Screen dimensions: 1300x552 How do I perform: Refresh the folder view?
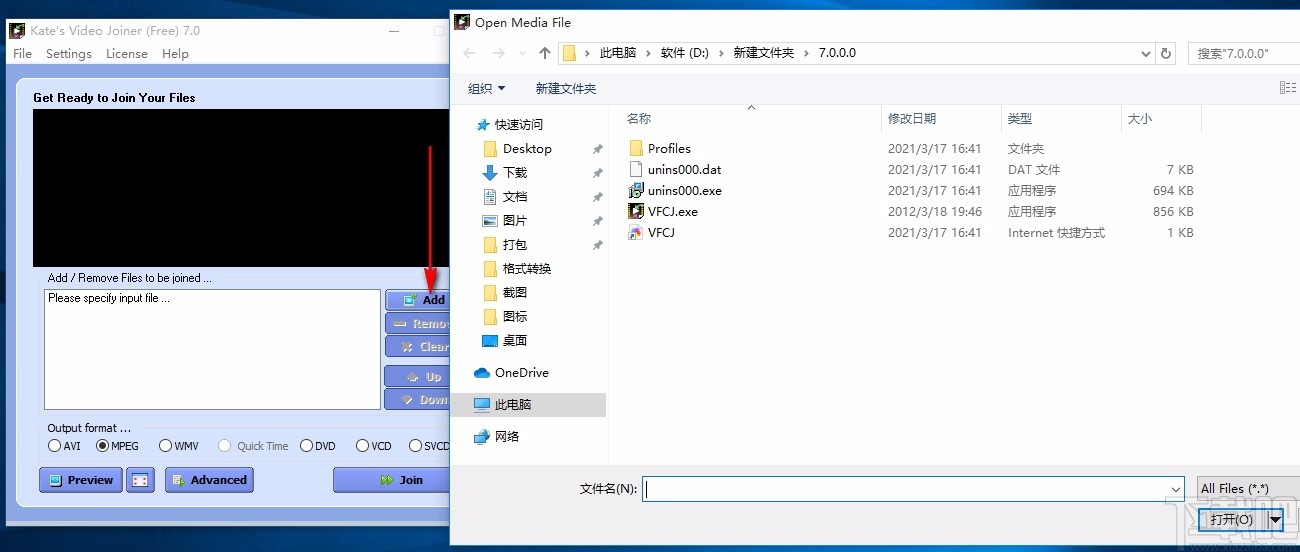pyautogui.click(x=1166, y=53)
